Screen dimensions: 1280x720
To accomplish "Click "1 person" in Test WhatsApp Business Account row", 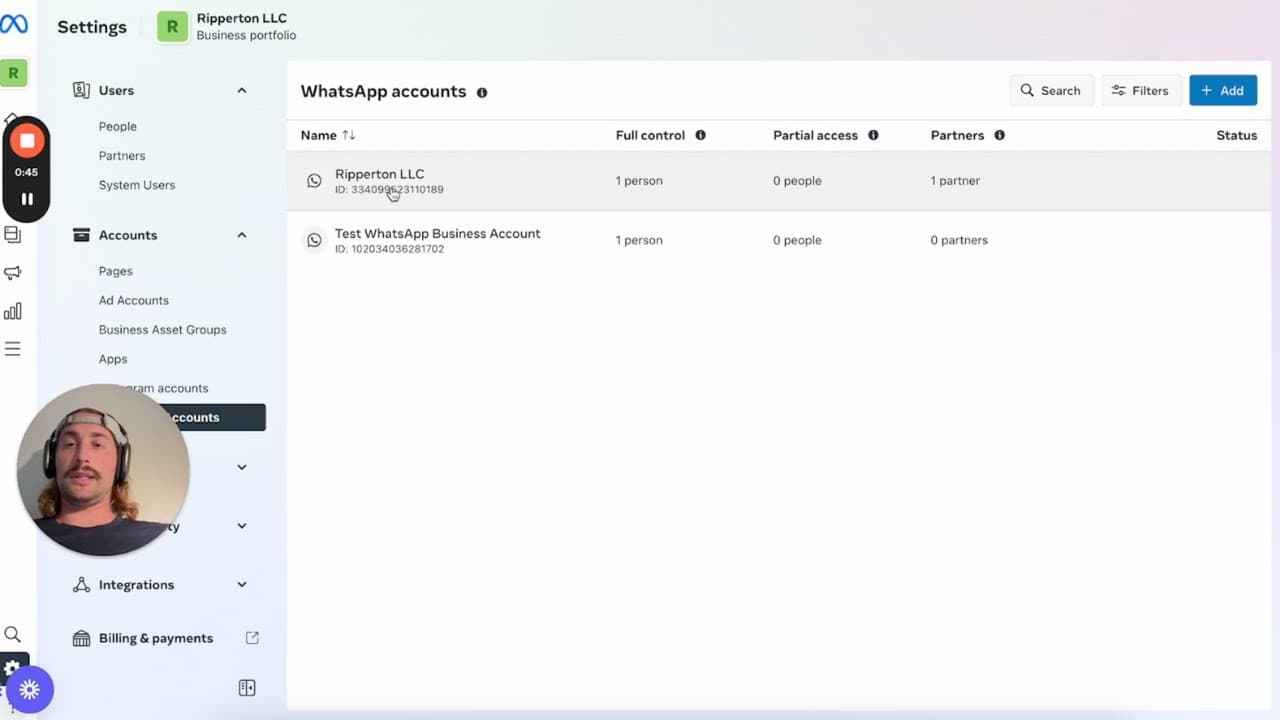I will tap(639, 240).
